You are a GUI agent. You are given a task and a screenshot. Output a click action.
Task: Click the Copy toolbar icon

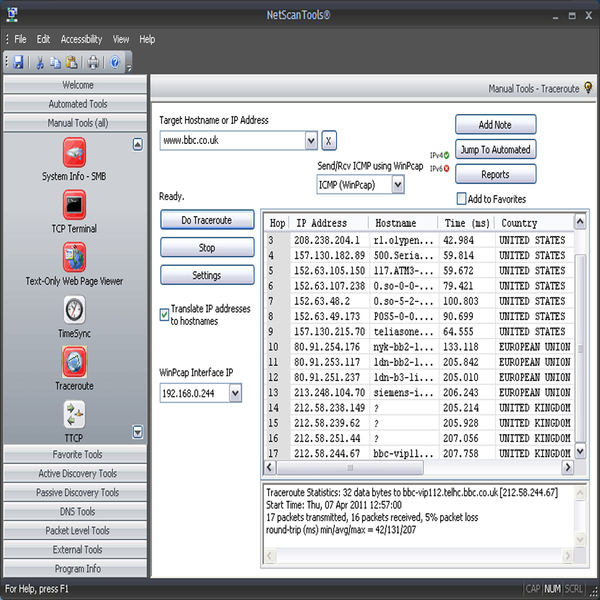pyautogui.click(x=56, y=62)
